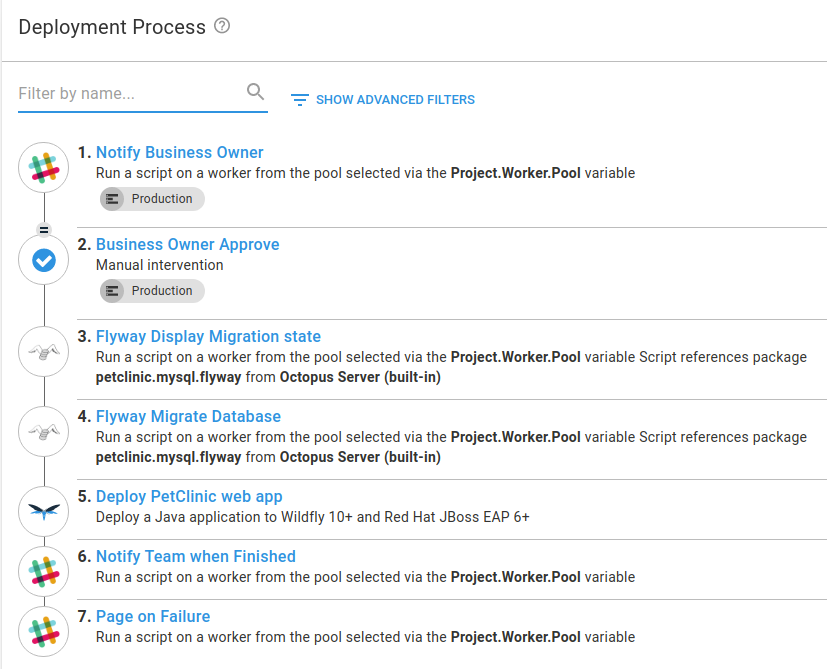Click the Flyway icon for Display Migration state
Viewport: 827px width, 669px height.
pos(43,351)
